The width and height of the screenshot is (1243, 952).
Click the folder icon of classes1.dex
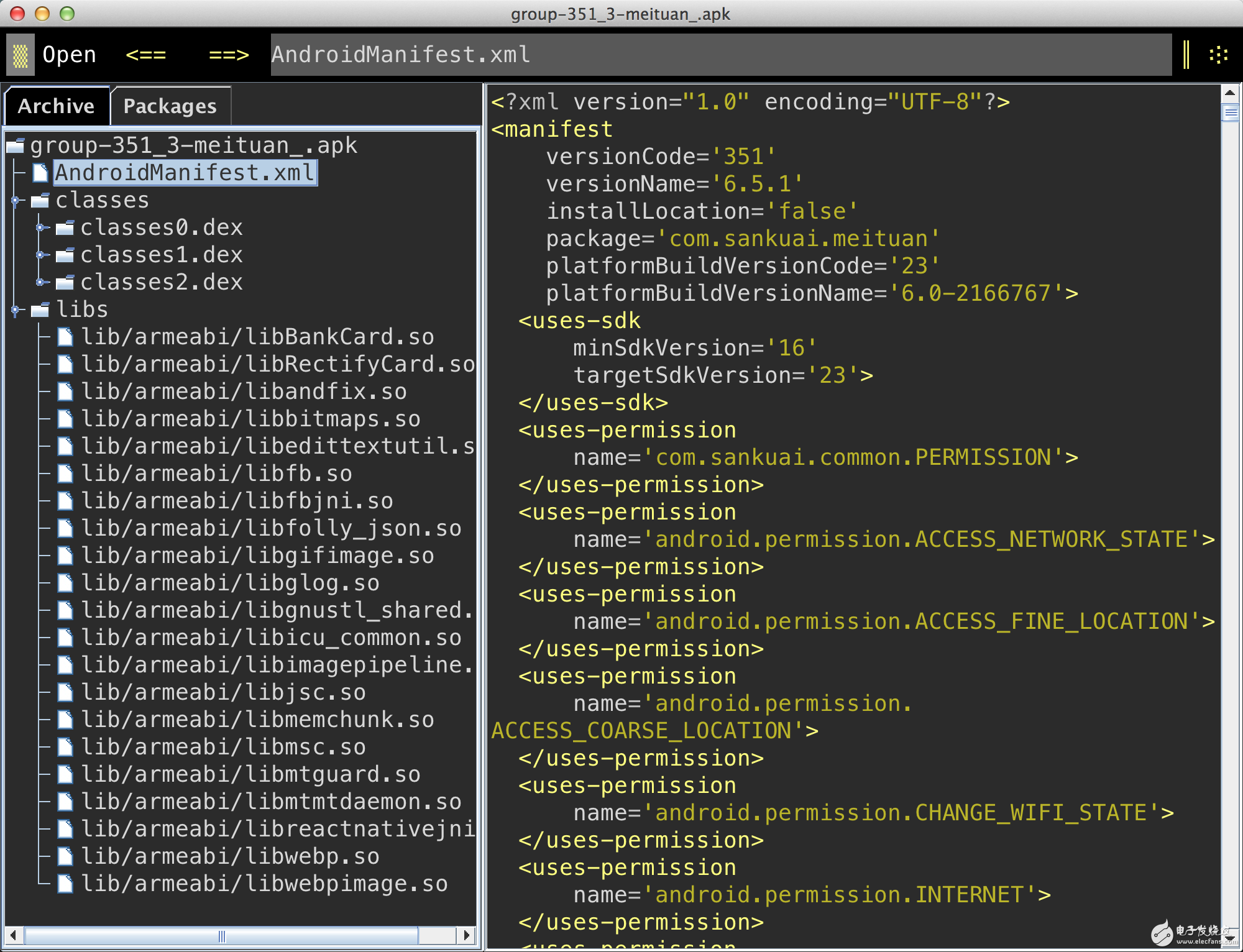coord(65,255)
